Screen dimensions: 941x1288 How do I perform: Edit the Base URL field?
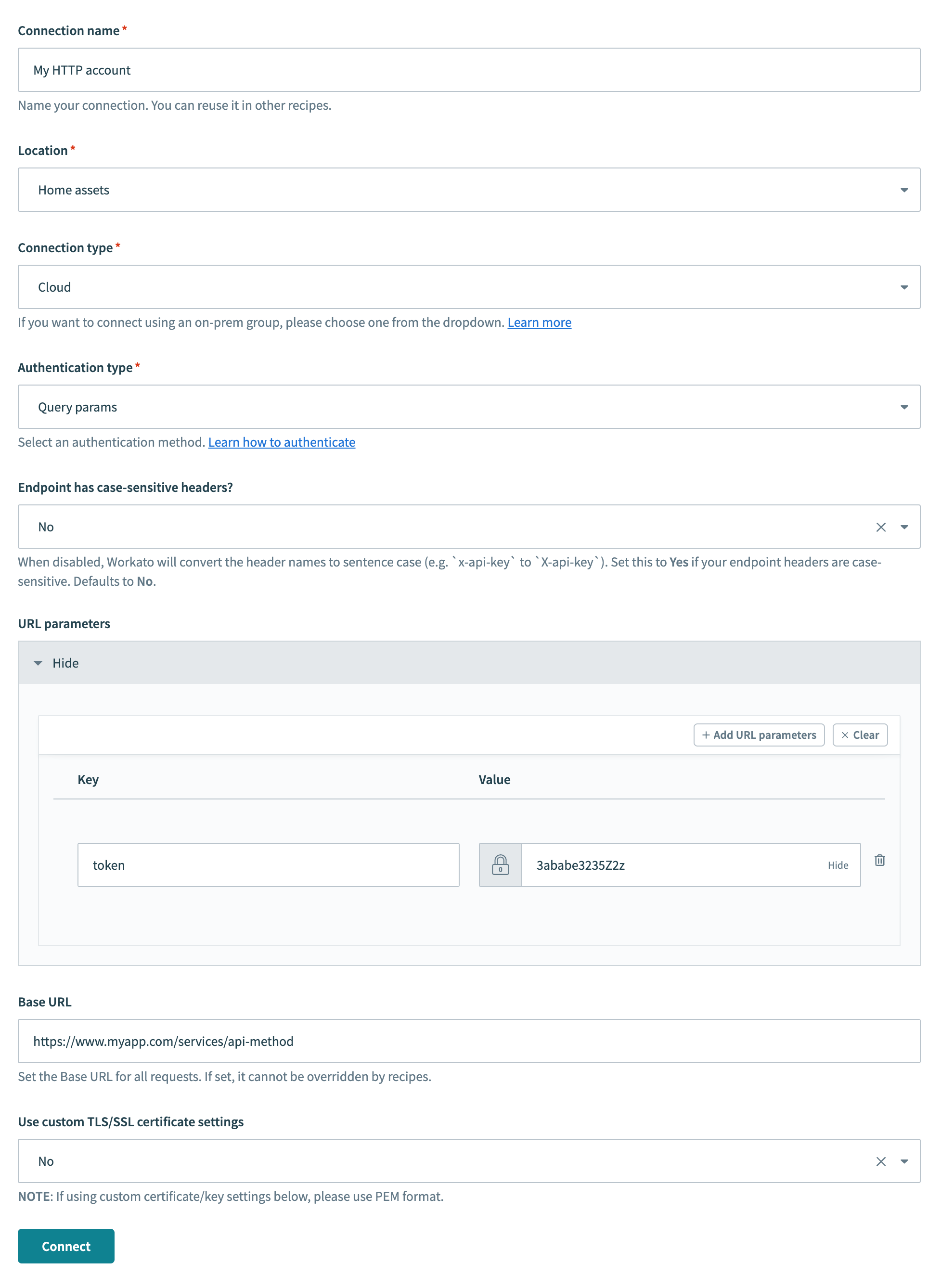(468, 1041)
